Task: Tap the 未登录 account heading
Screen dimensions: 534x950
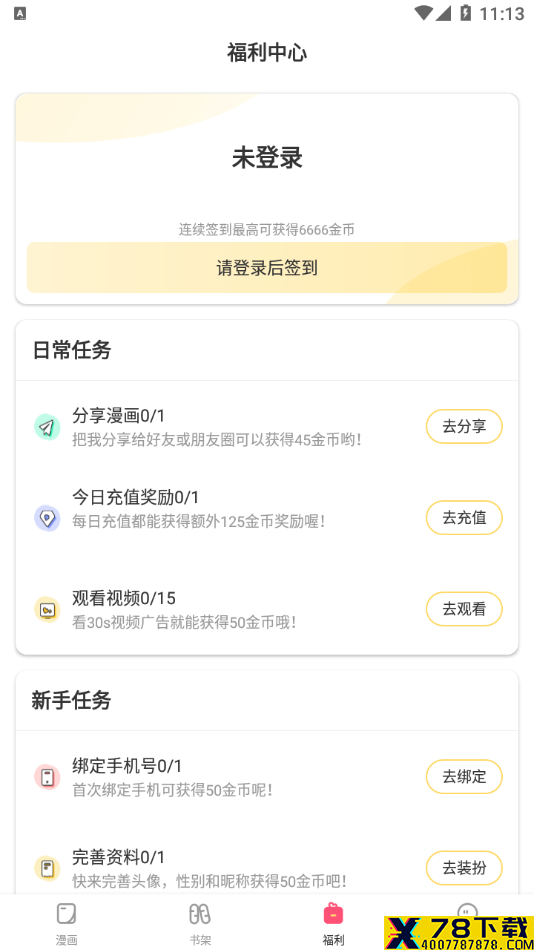Action: [x=267, y=158]
